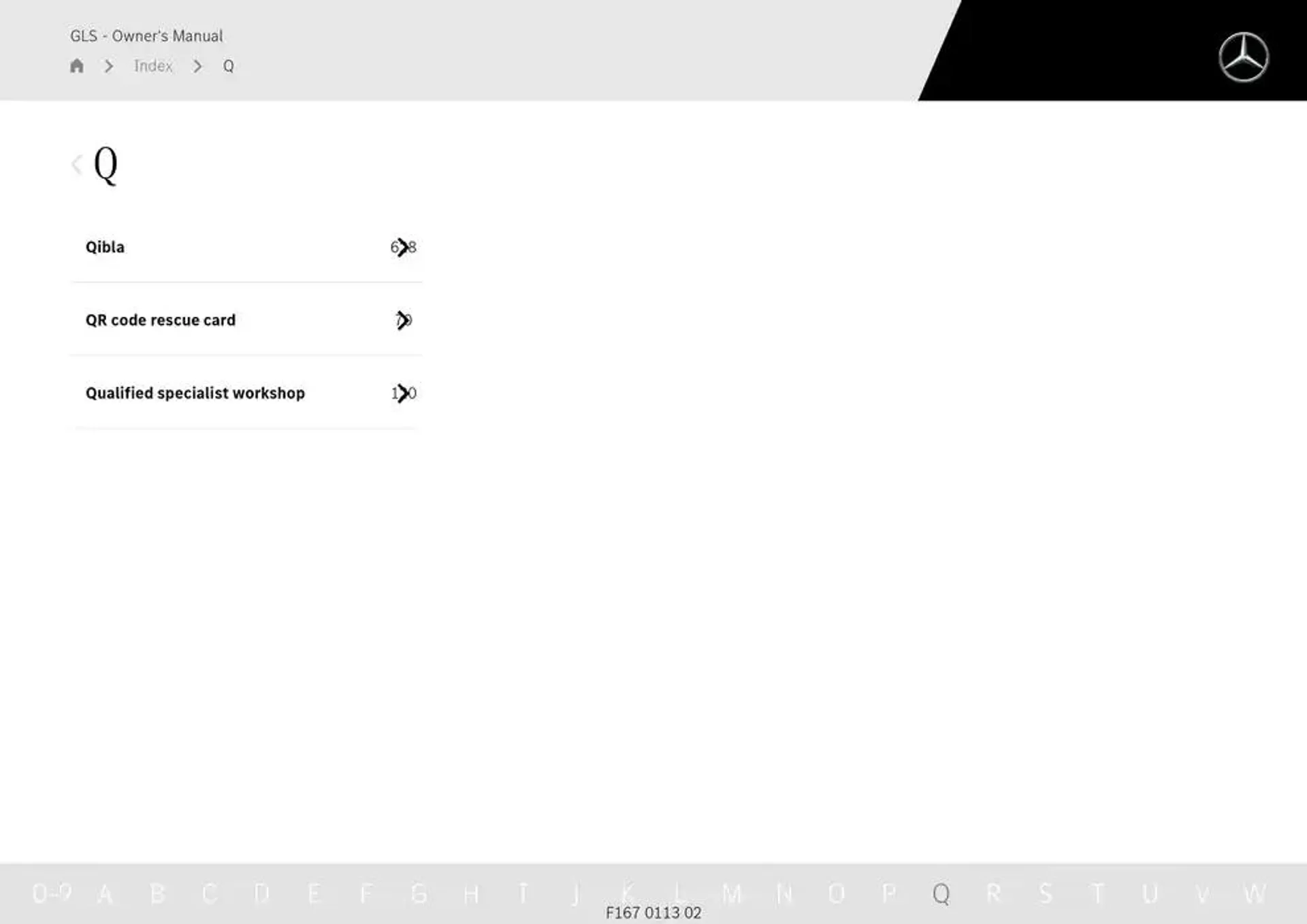Click the left arrow back navigation icon
The image size is (1307, 924).
[77, 163]
